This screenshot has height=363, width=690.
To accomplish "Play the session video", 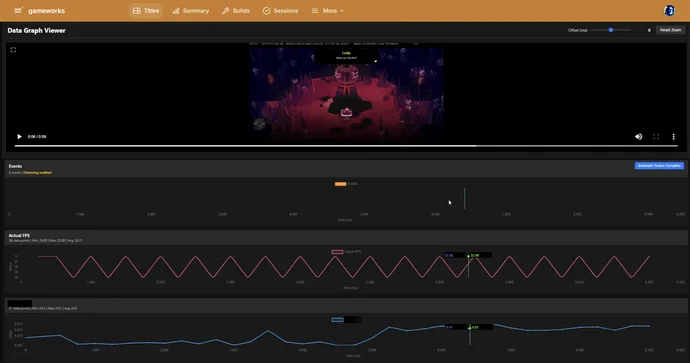I will 19,136.
